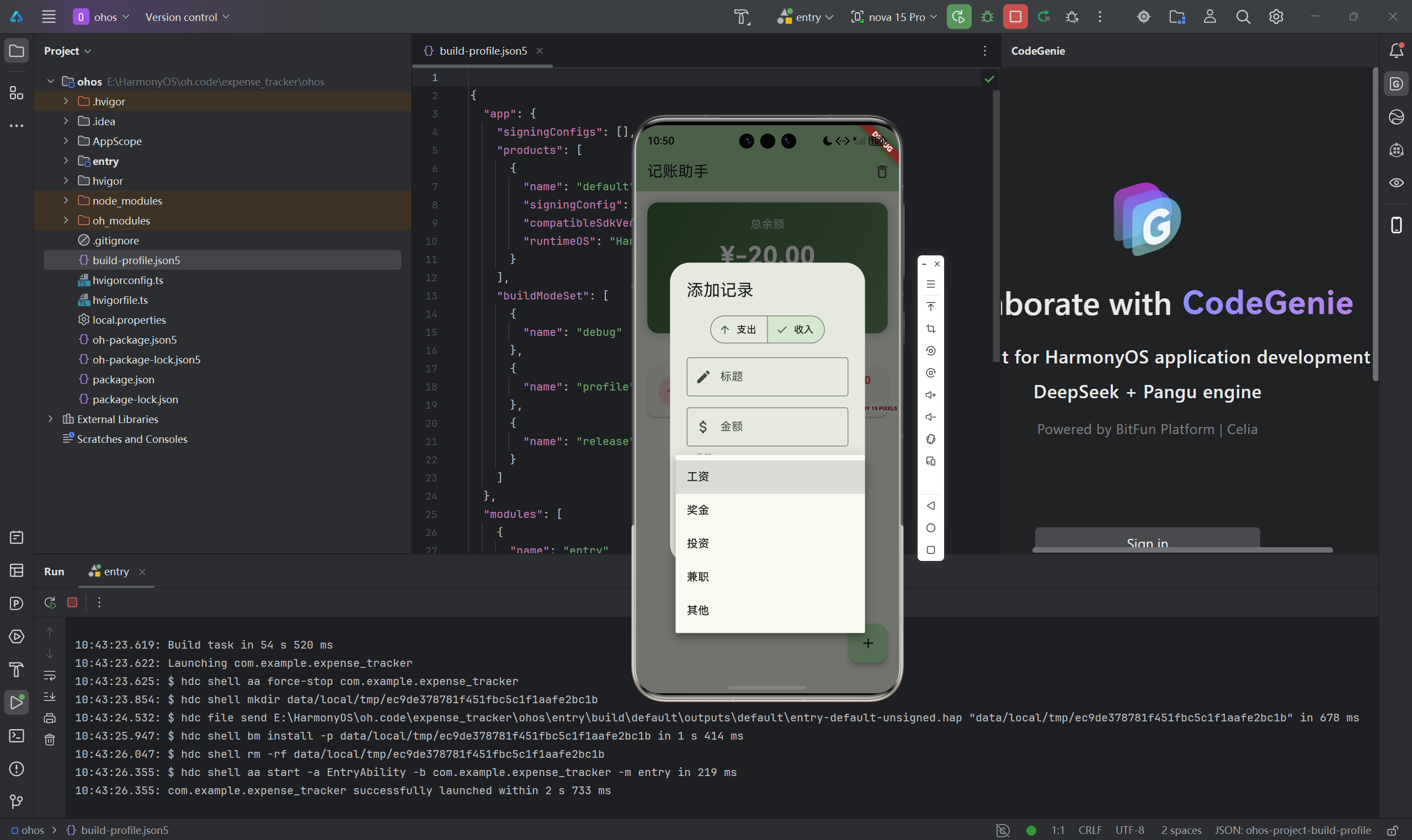Select the 收入 income segment toggle

point(796,329)
